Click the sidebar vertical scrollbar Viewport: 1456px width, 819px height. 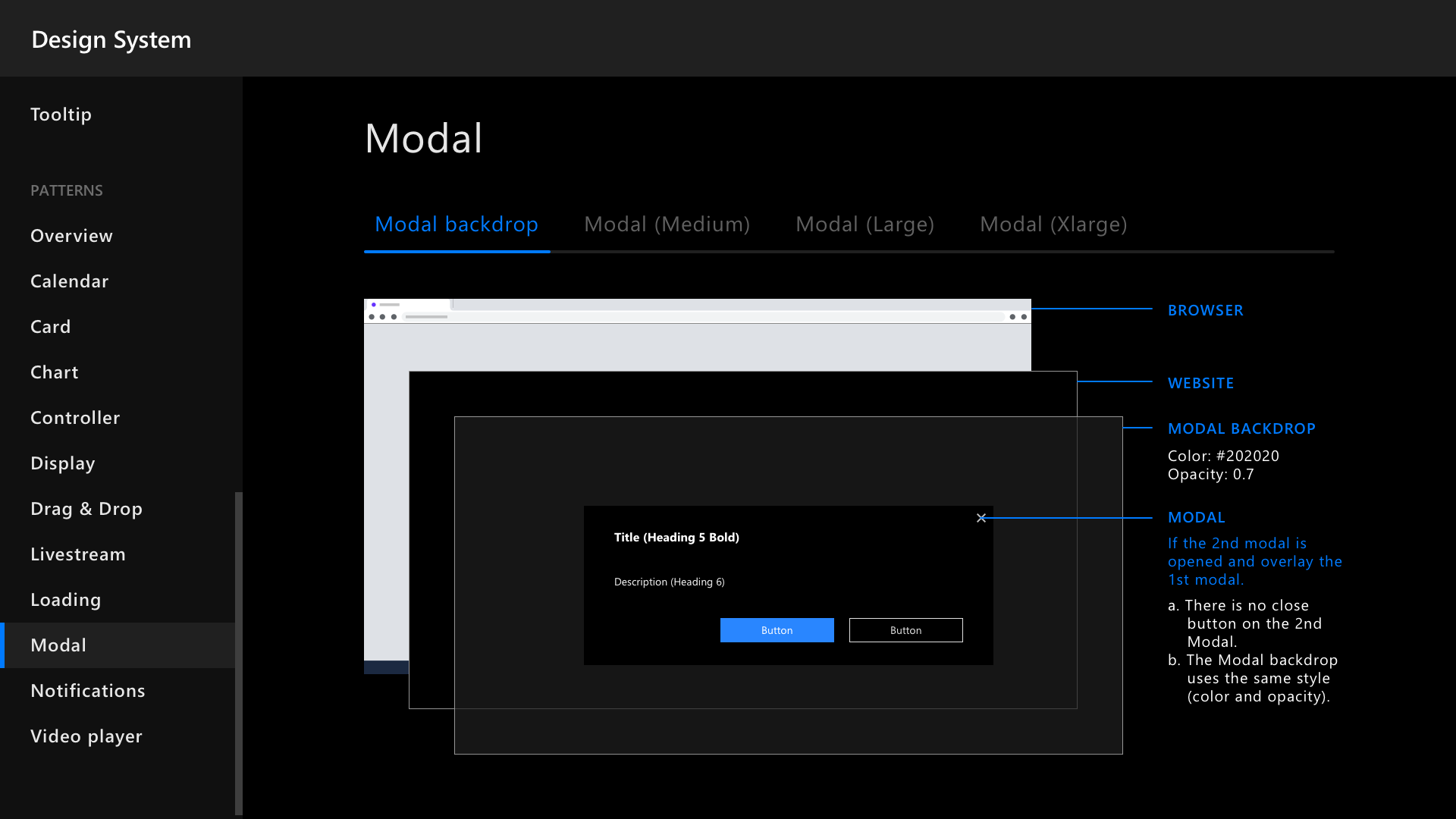tap(239, 652)
